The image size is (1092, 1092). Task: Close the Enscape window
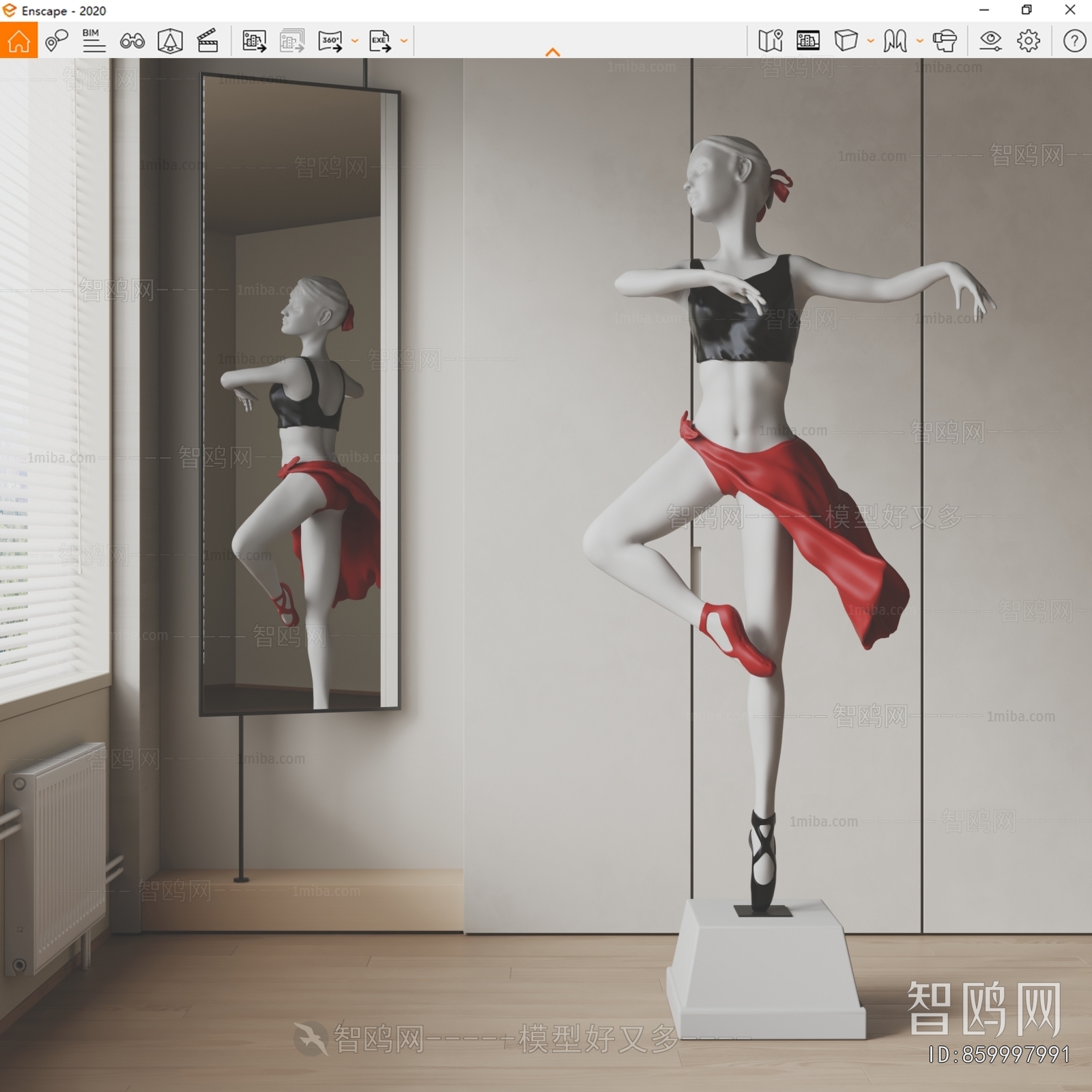point(1070,10)
